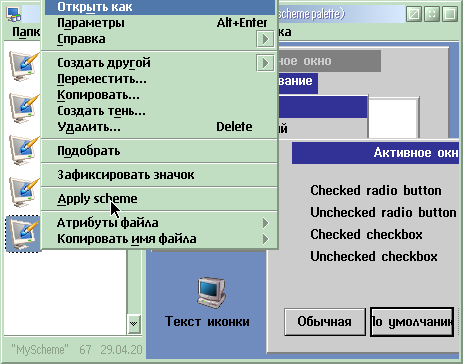
Task: Select Unchecked radio button sample
Action: pyautogui.click(x=383, y=212)
